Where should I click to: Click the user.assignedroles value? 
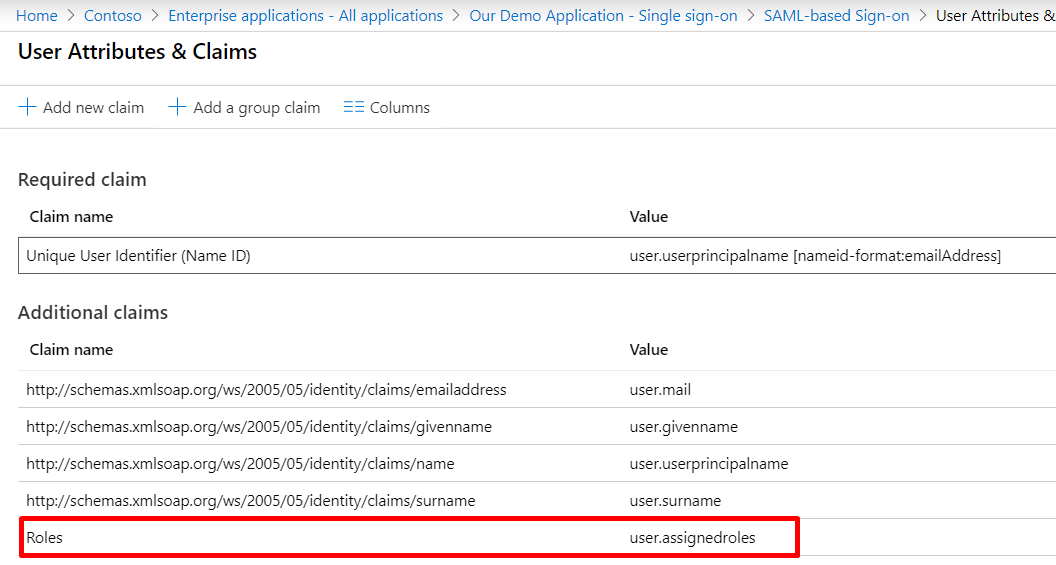(692, 538)
